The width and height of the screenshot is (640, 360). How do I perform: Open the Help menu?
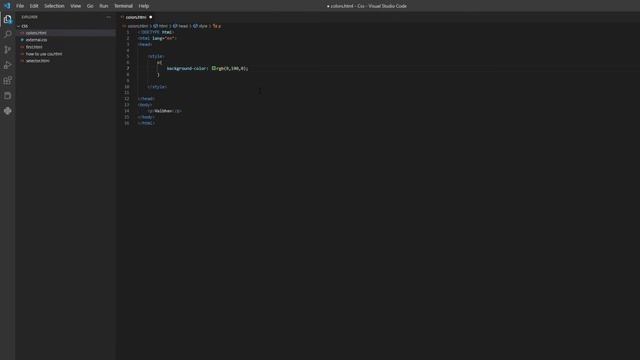point(144,6)
